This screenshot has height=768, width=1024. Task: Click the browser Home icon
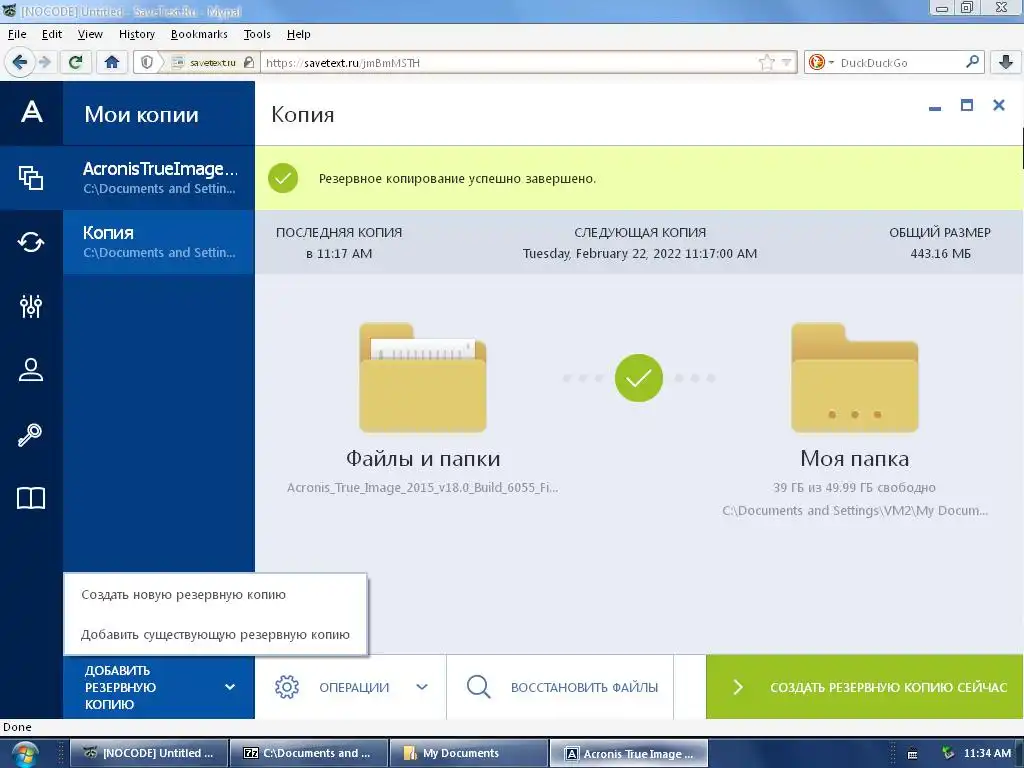pos(112,62)
